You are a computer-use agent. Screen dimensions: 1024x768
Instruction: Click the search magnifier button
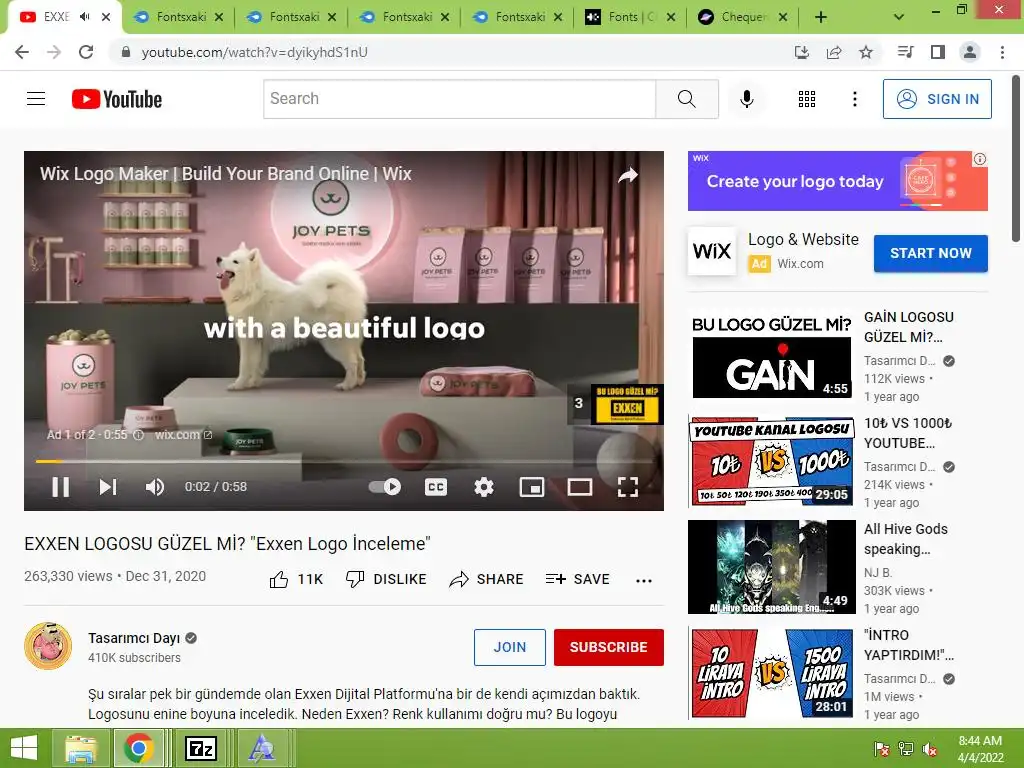point(686,99)
